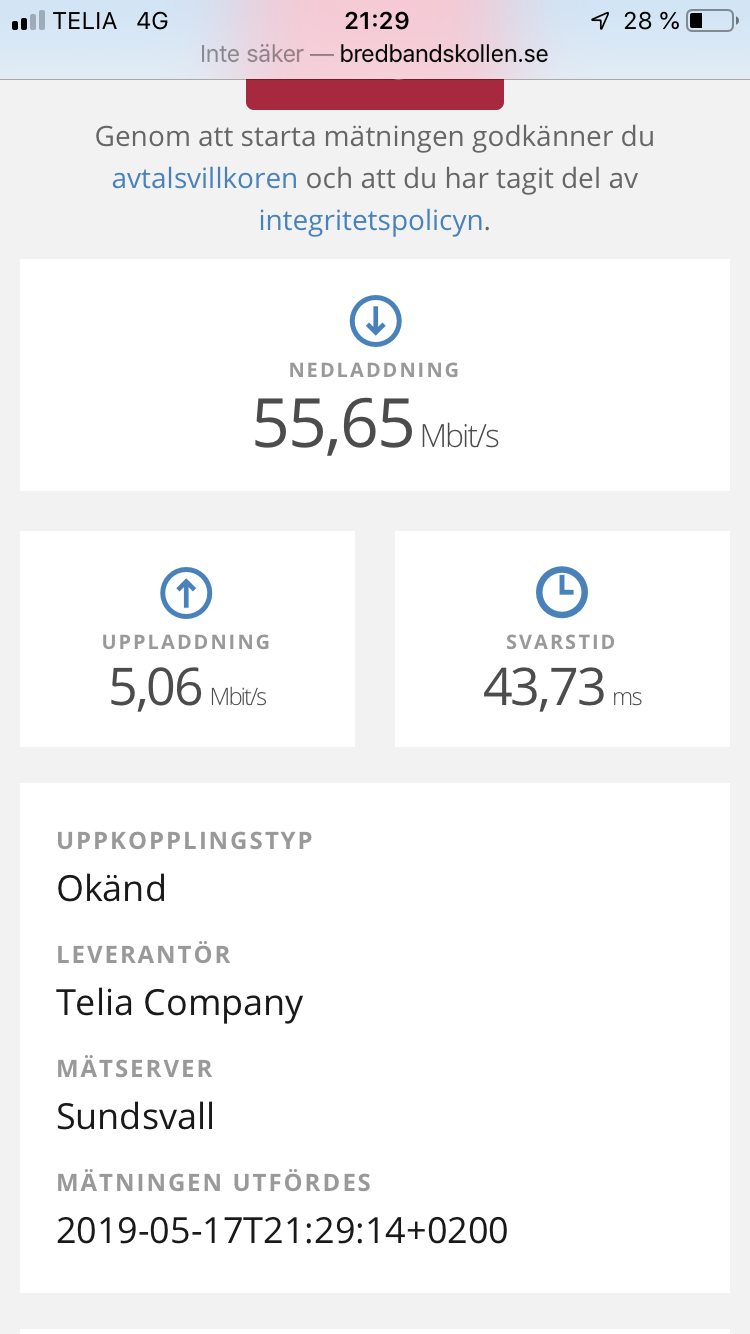750x1334 pixels.
Task: Tap the 5,06 Mbit/s upload result
Action: (x=187, y=689)
